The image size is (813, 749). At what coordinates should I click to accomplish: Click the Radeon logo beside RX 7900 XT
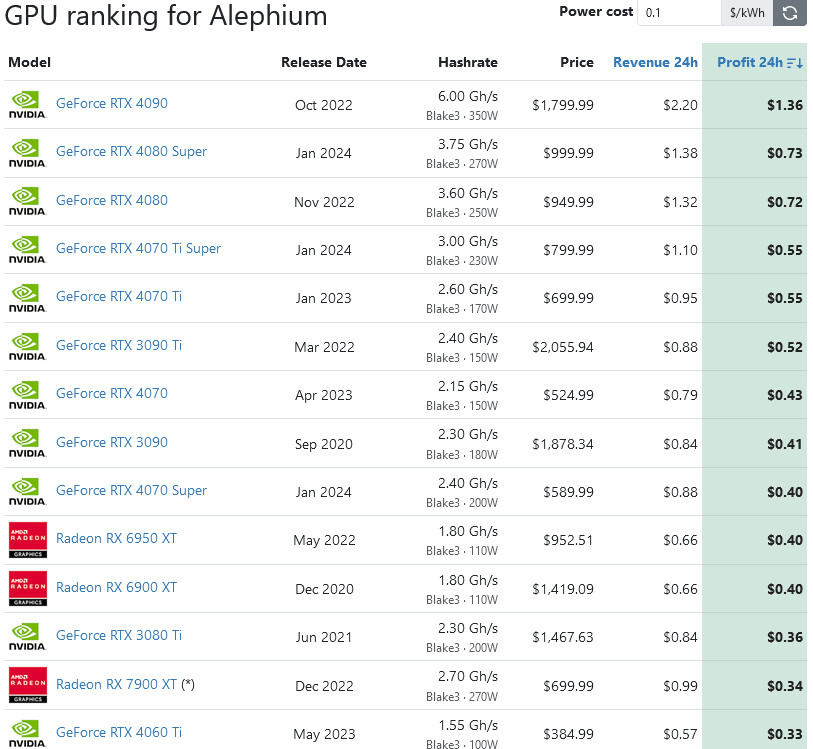pyautogui.click(x=28, y=685)
